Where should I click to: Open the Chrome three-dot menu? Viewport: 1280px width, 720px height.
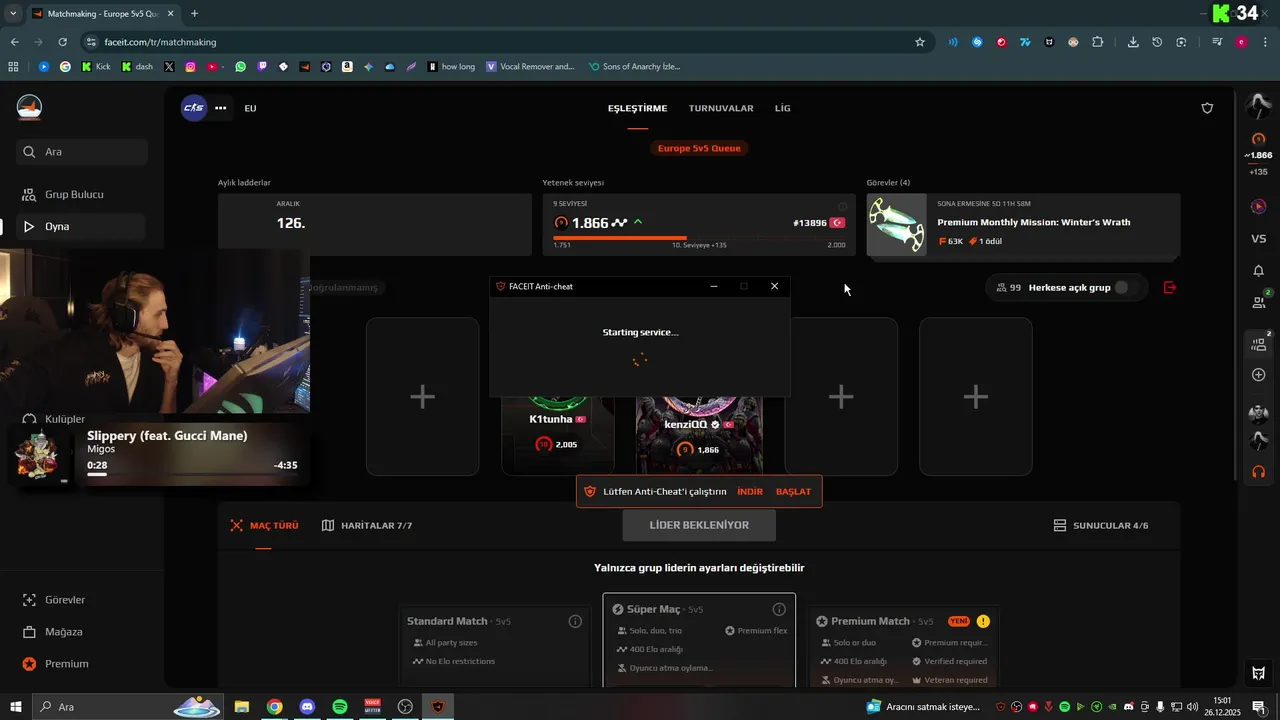pos(1264,42)
